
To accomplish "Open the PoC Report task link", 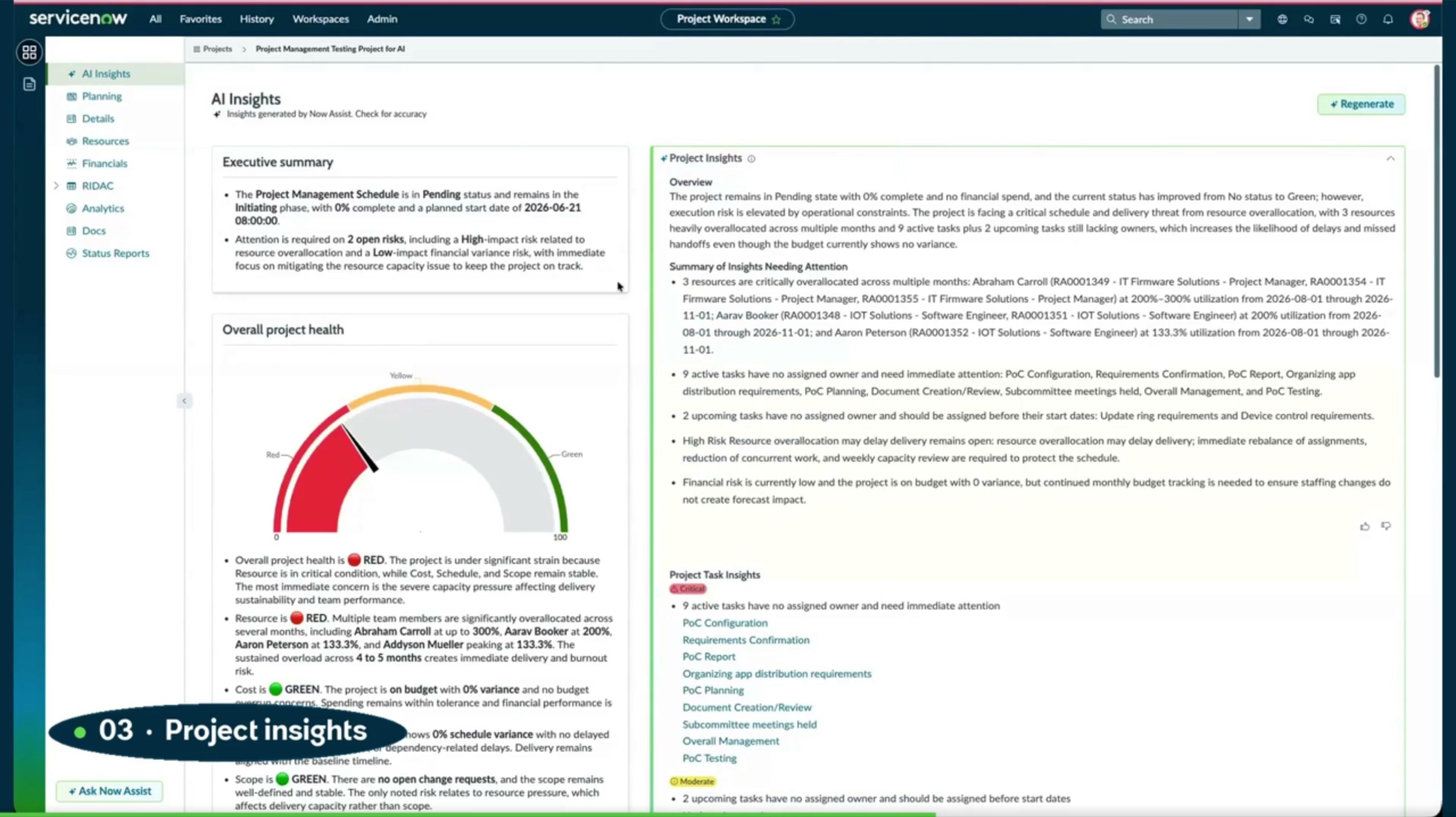I will coord(709,657).
